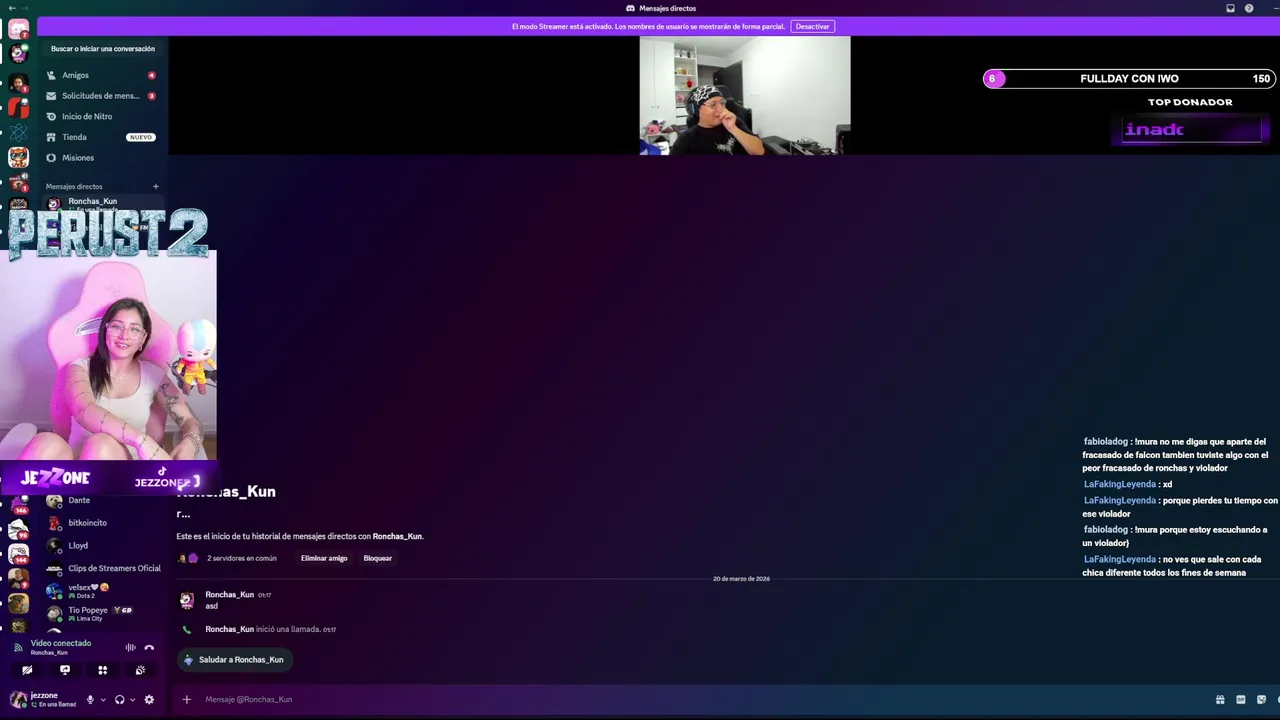The height and width of the screenshot is (720, 1280).
Task: Toggle the camera off button
Action: (x=27, y=670)
